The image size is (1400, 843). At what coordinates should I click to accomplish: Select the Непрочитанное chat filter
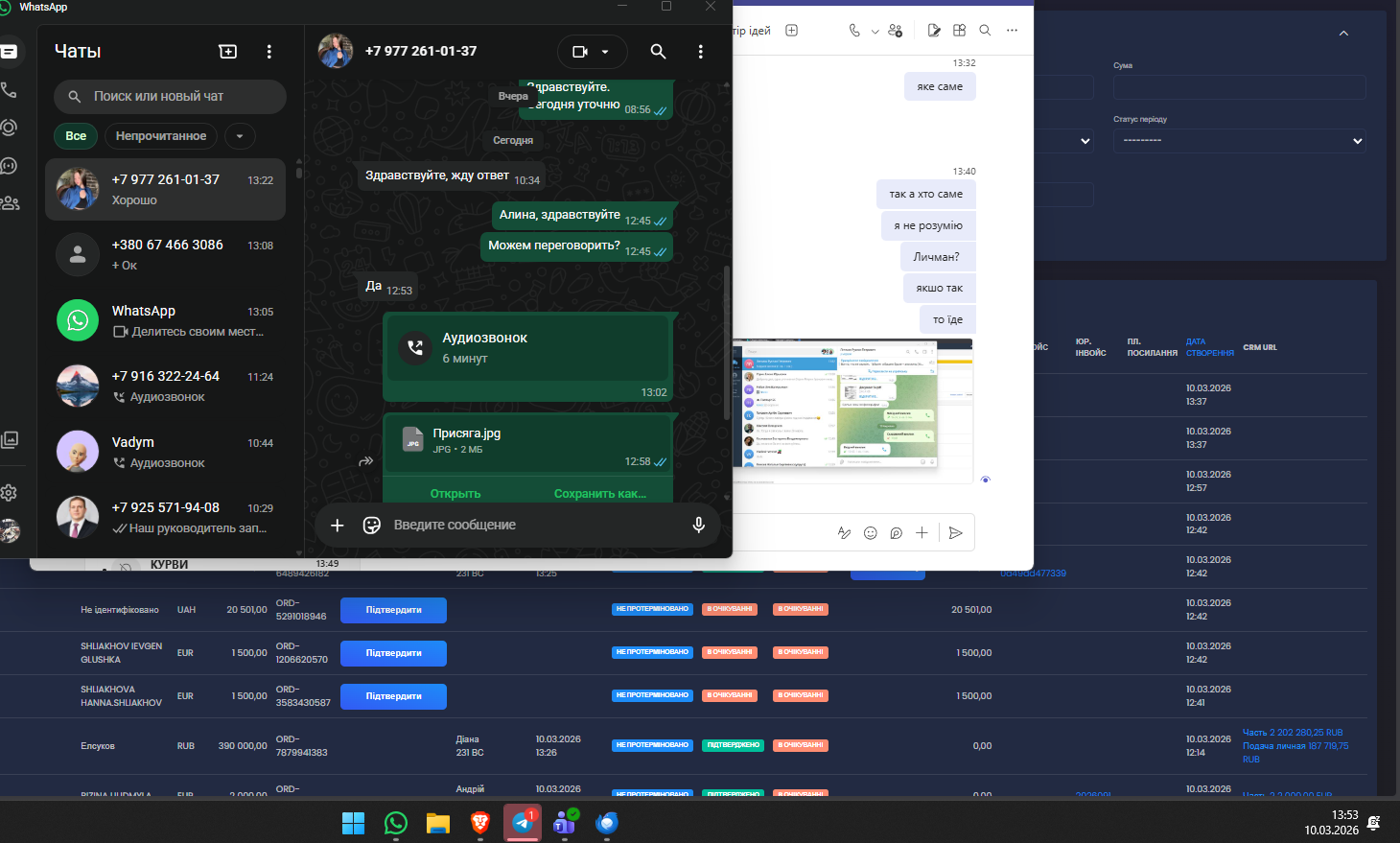click(x=161, y=136)
